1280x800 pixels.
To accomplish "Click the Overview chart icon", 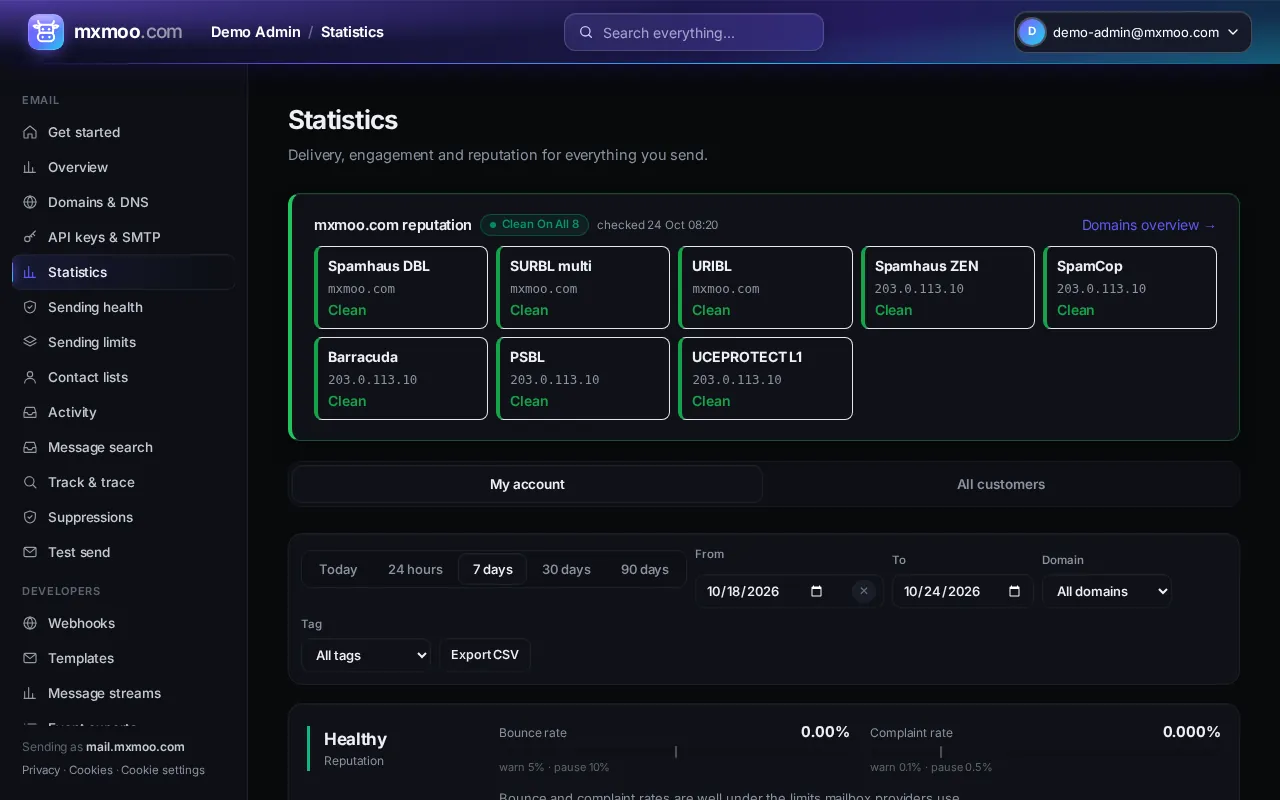I will pos(30,167).
